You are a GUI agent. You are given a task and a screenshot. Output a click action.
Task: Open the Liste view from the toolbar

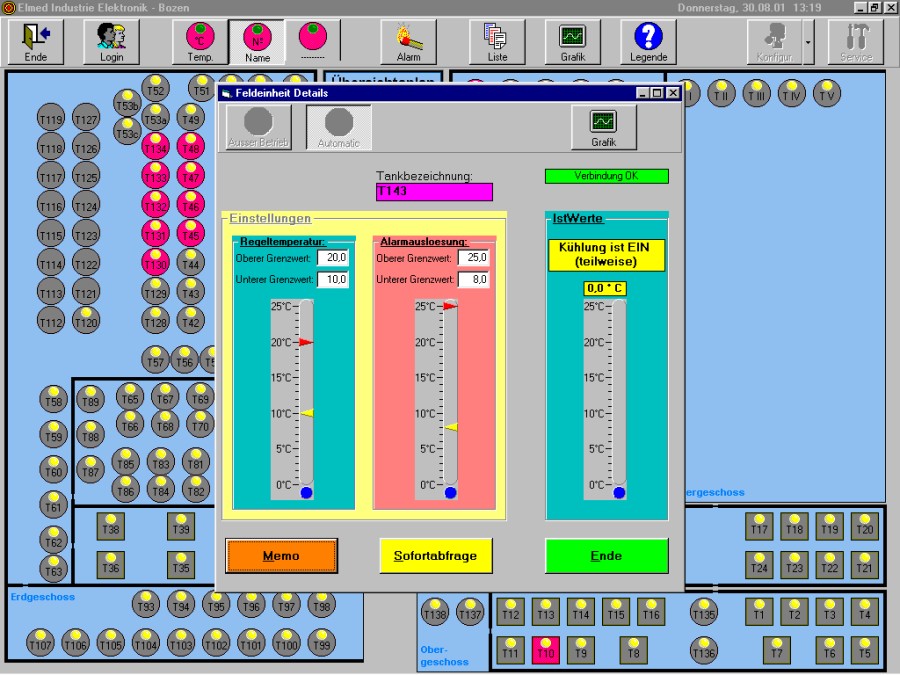point(497,41)
